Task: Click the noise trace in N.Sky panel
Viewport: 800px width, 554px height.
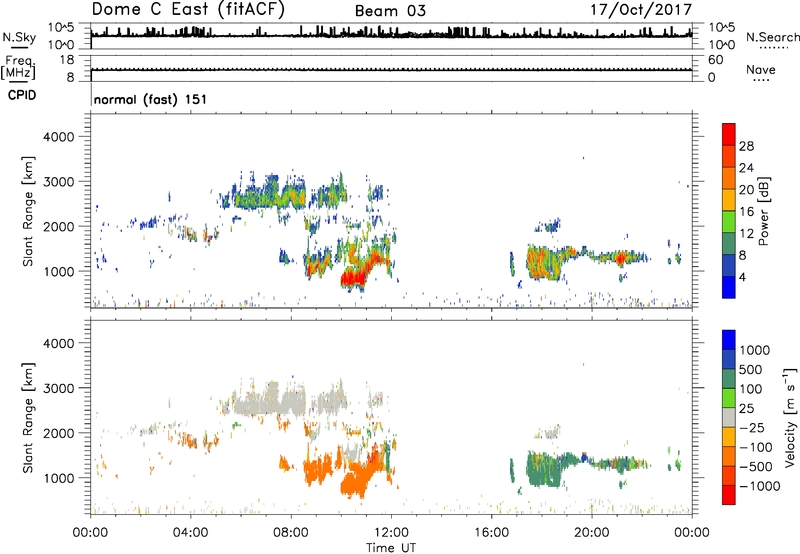Action: pos(391,35)
